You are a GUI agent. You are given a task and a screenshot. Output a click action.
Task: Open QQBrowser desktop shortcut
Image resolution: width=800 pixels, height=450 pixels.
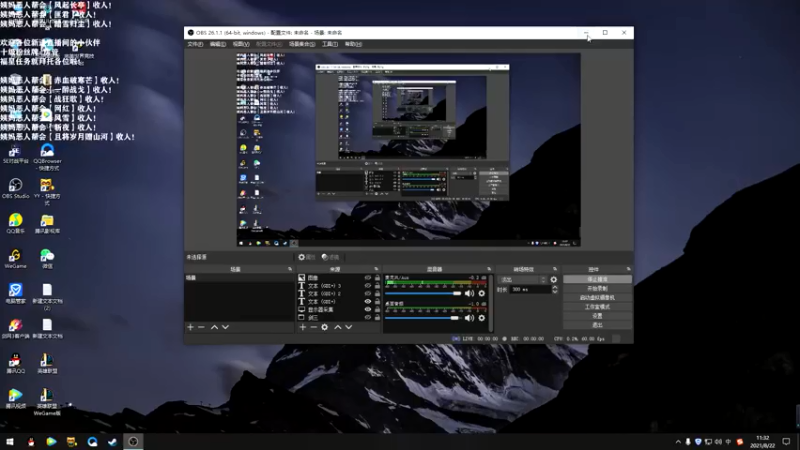47,157
